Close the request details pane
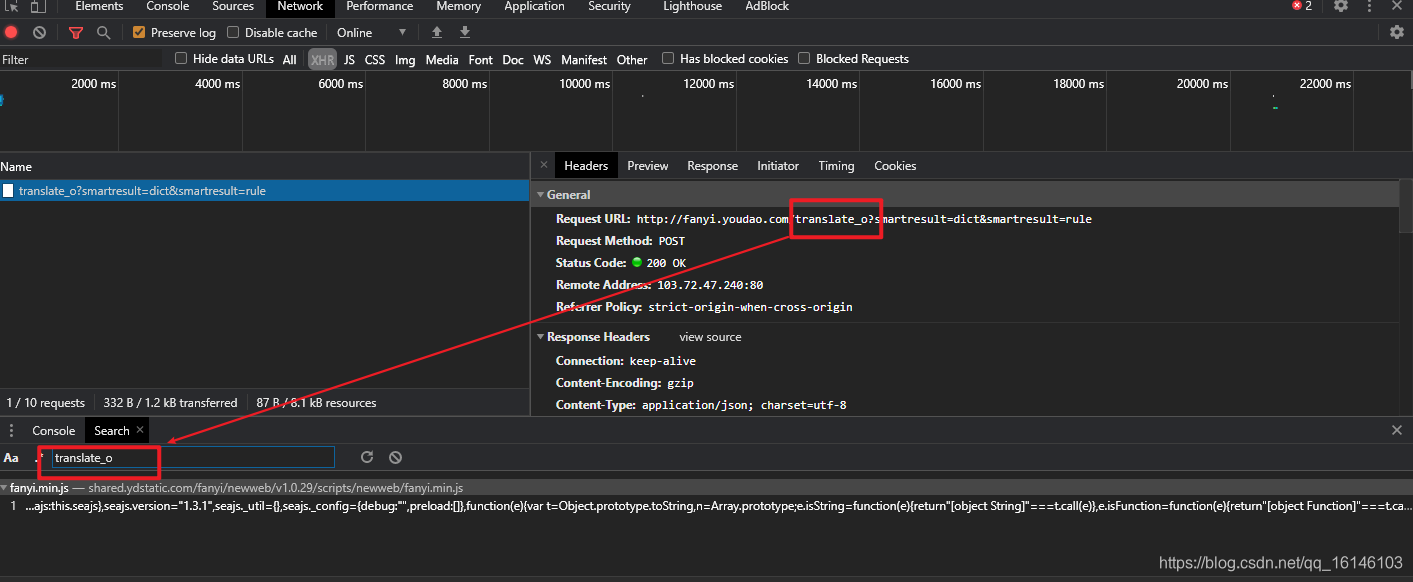This screenshot has width=1413, height=582. (544, 165)
